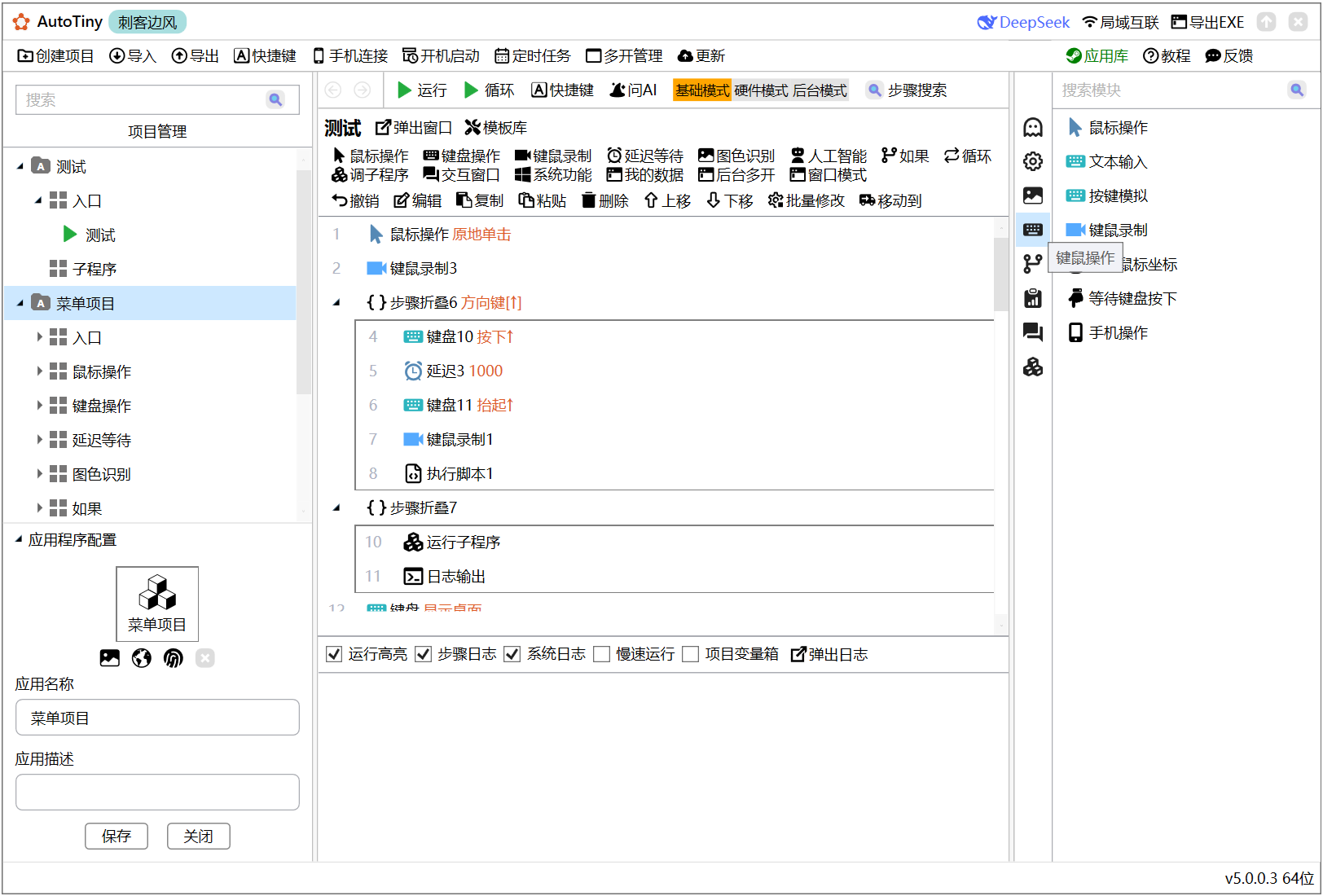1323x896 pixels.
Task: Select the chat bubble icon in sidebar
Action: [1033, 332]
